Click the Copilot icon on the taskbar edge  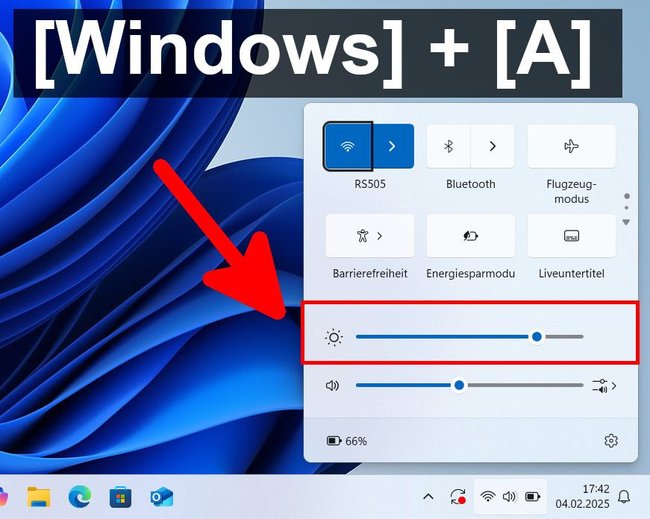coord(3,497)
